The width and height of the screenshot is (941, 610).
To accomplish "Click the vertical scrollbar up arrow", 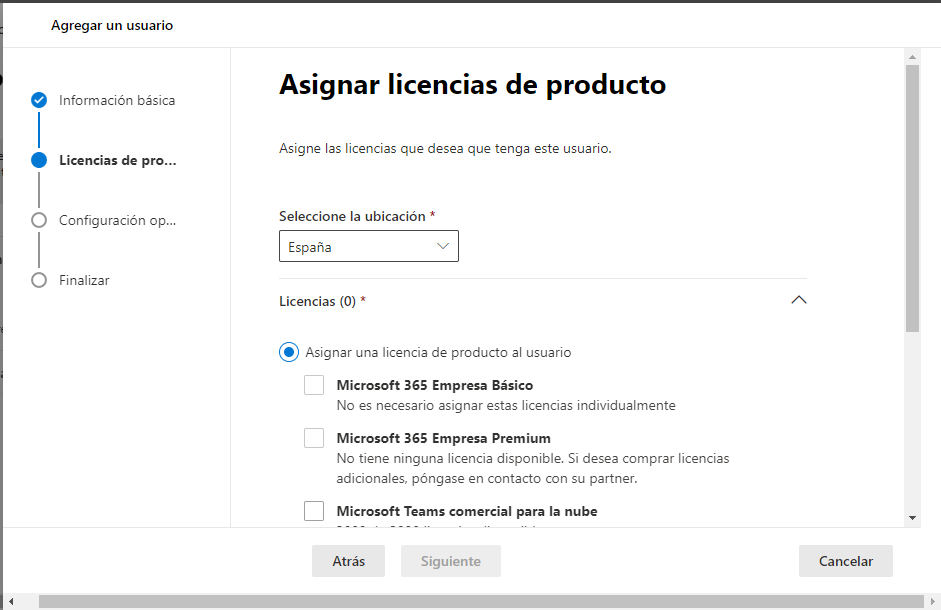I will (912, 57).
